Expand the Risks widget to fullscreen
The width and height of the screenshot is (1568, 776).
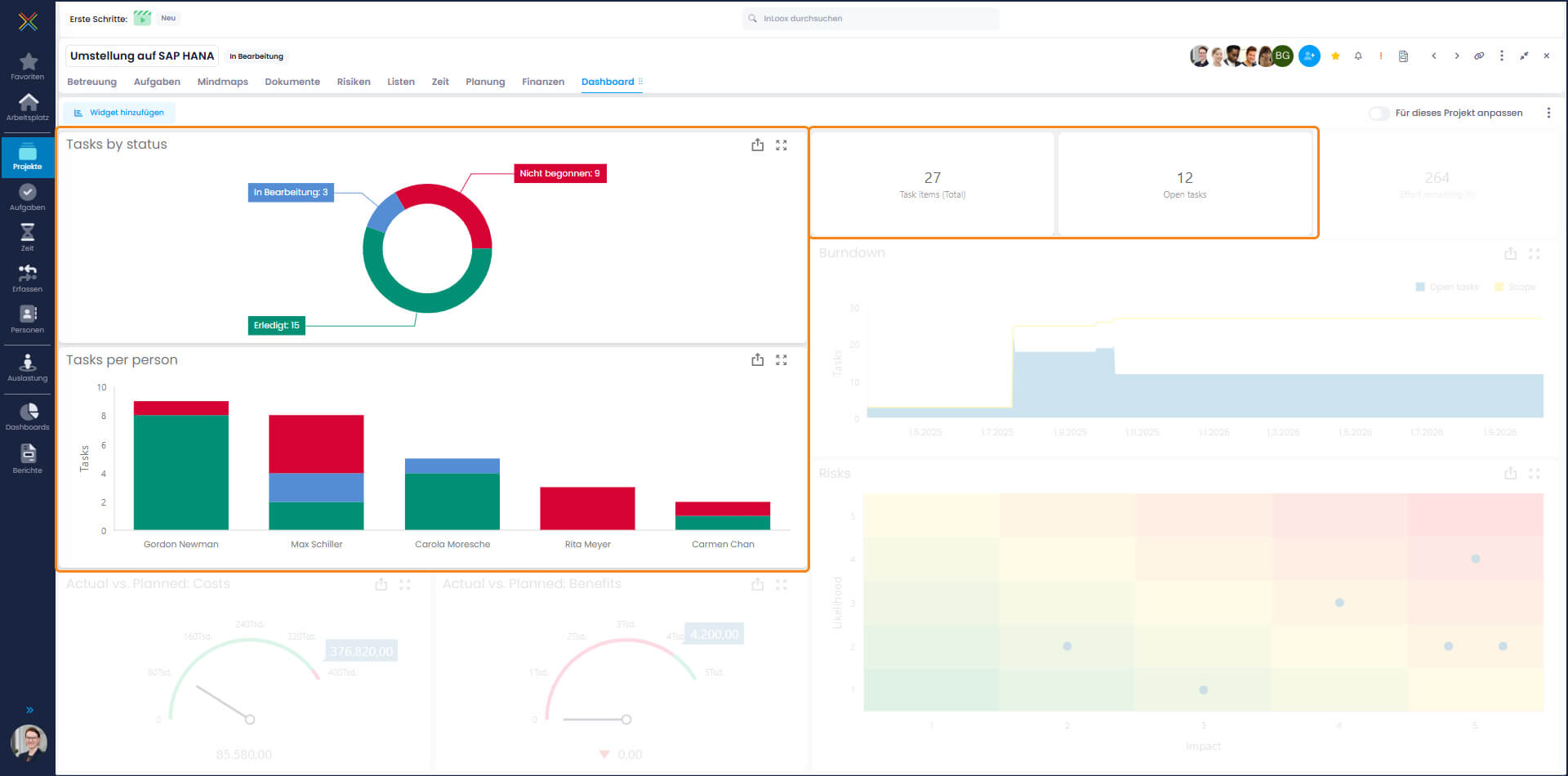pyautogui.click(x=1535, y=474)
